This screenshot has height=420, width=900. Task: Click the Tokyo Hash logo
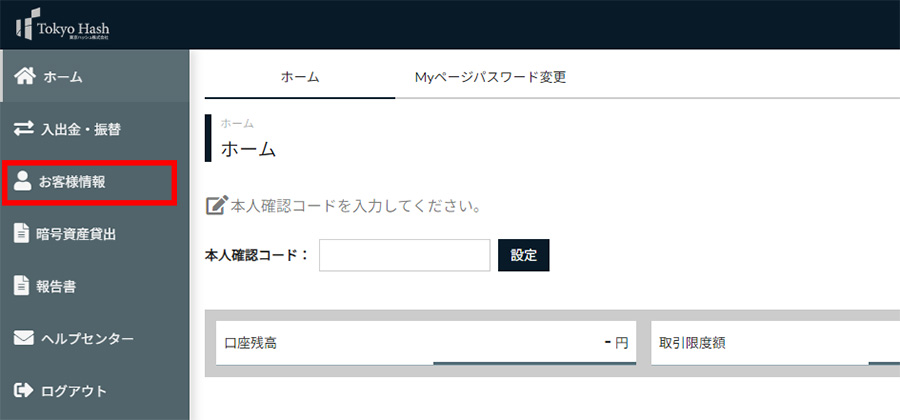[x=62, y=24]
